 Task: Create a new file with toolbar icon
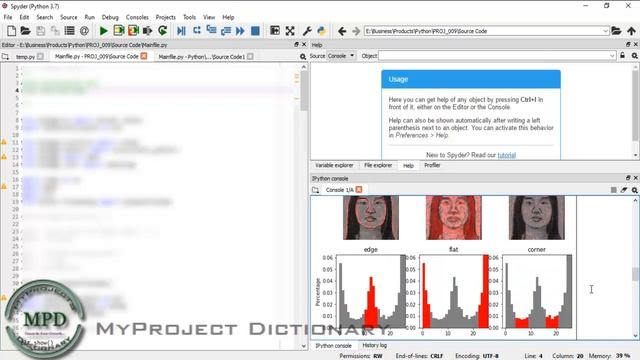[11, 31]
